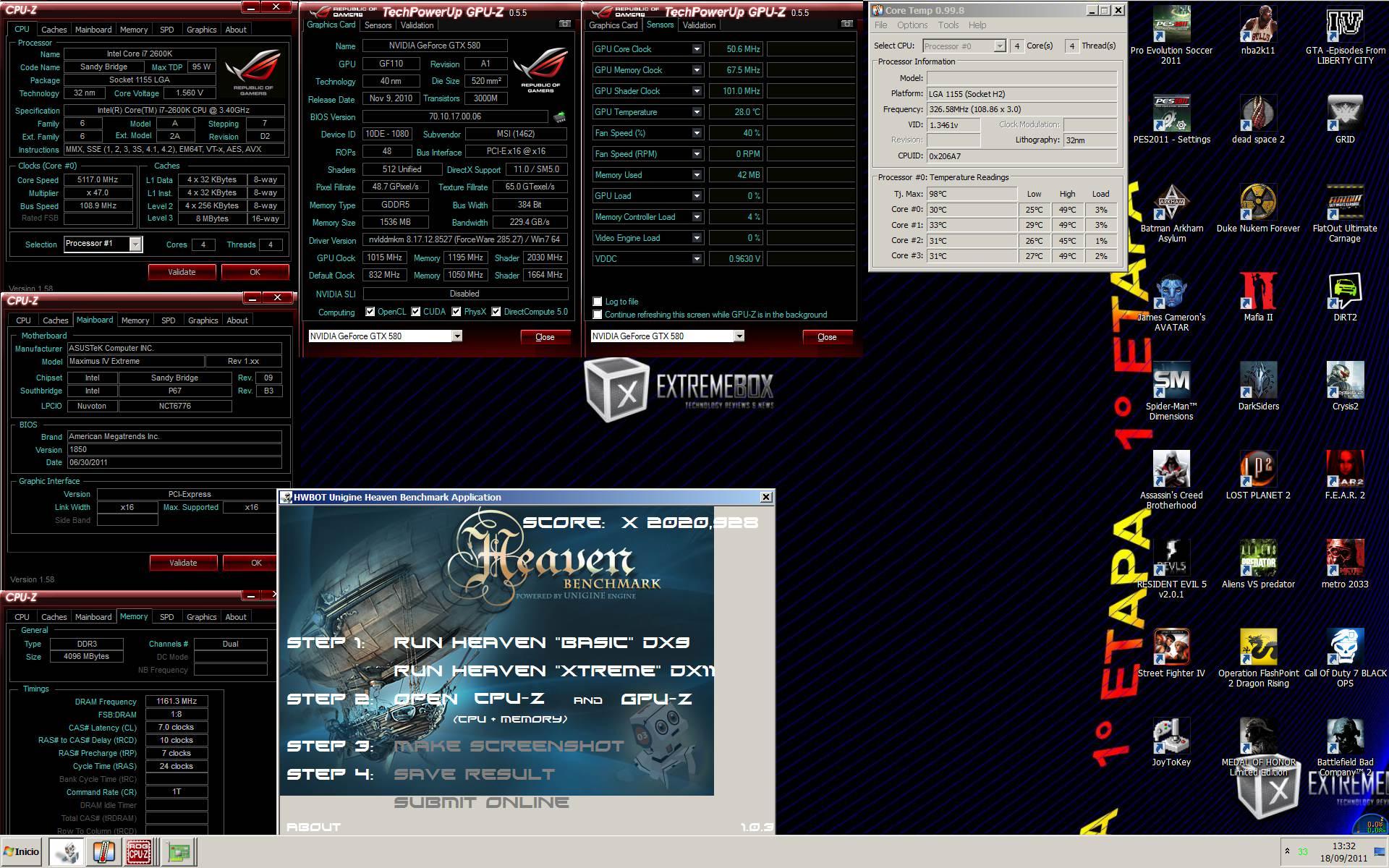Open GPU selector dropdown in GPU-Z Sensors window
Image resolution: width=1389 pixels, height=868 pixels.
tap(739, 336)
